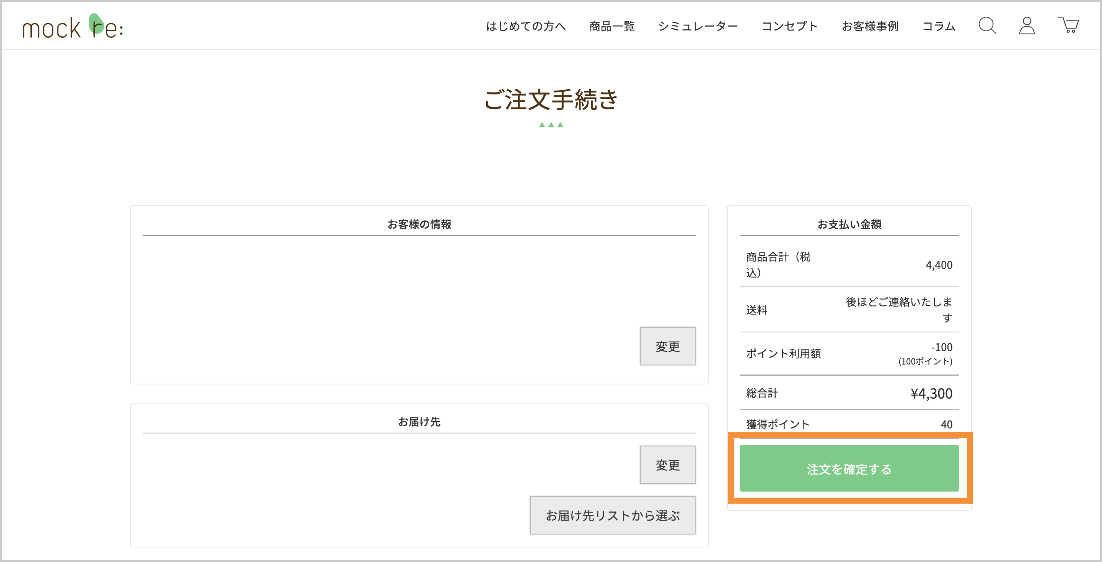Open the コラム navigation link
The width and height of the screenshot is (1102, 563).
tap(939, 27)
